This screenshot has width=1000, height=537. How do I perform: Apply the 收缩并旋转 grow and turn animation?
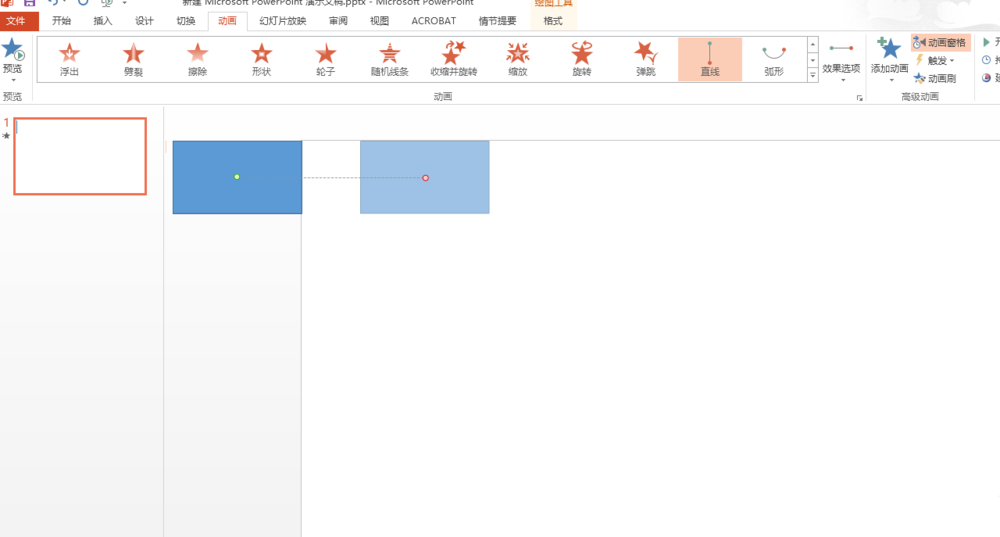tap(454, 59)
